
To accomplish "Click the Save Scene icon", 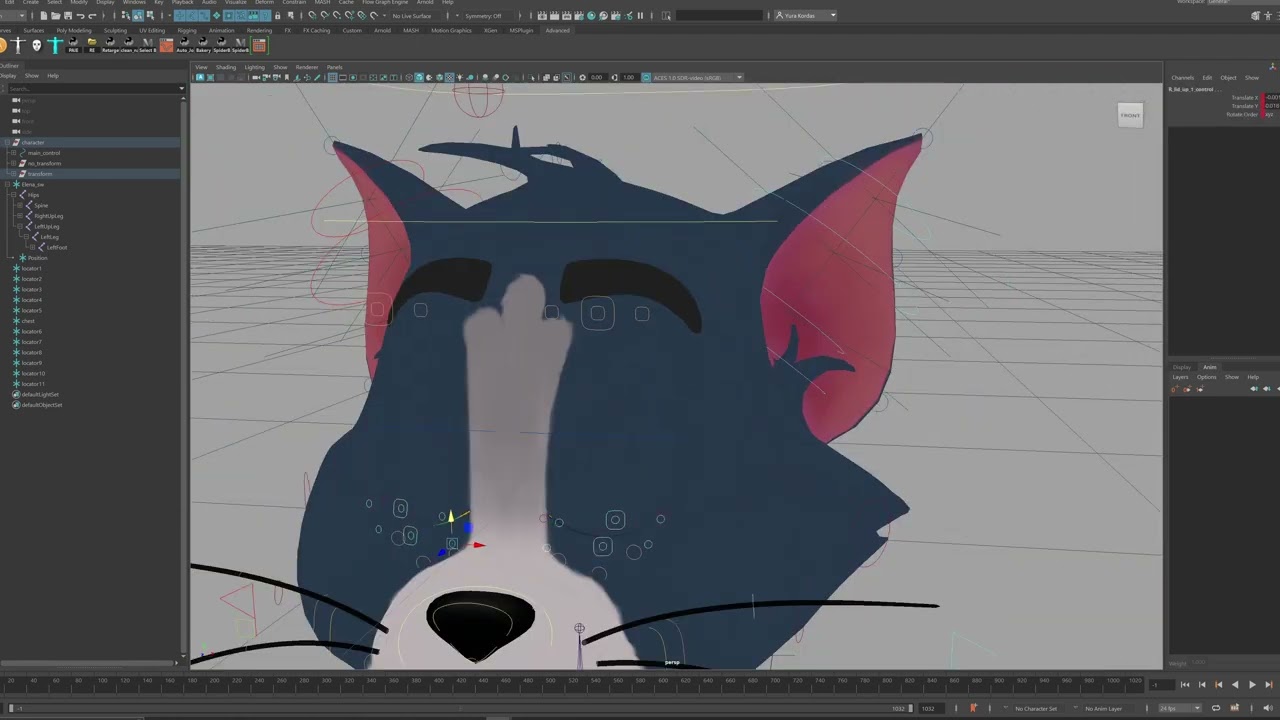I will click(68, 16).
